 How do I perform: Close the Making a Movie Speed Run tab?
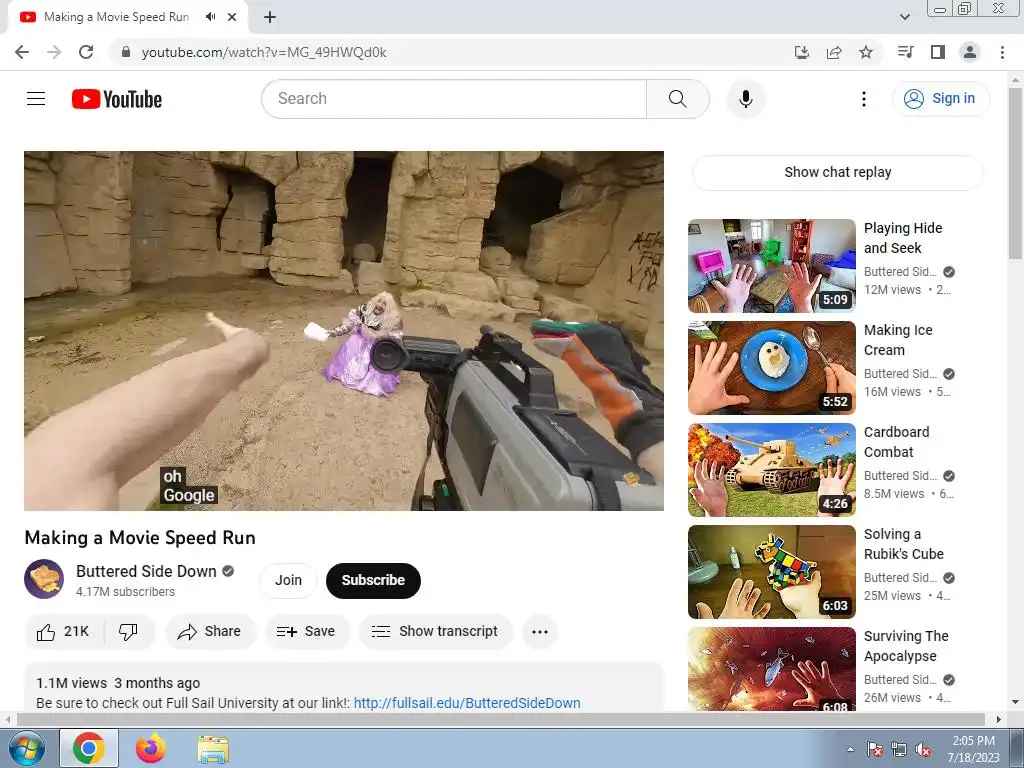232,17
